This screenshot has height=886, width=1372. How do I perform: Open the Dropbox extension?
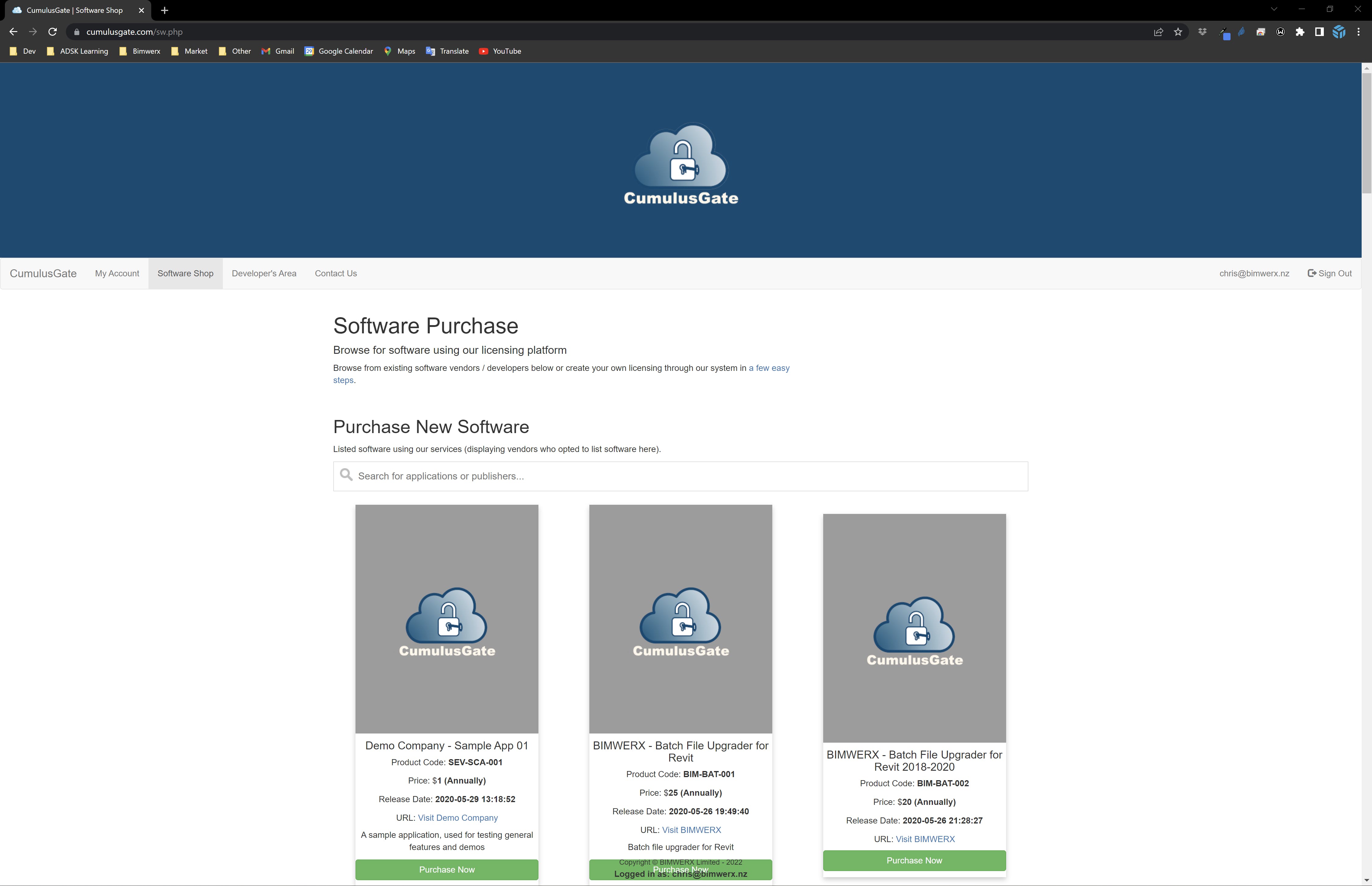(1202, 32)
